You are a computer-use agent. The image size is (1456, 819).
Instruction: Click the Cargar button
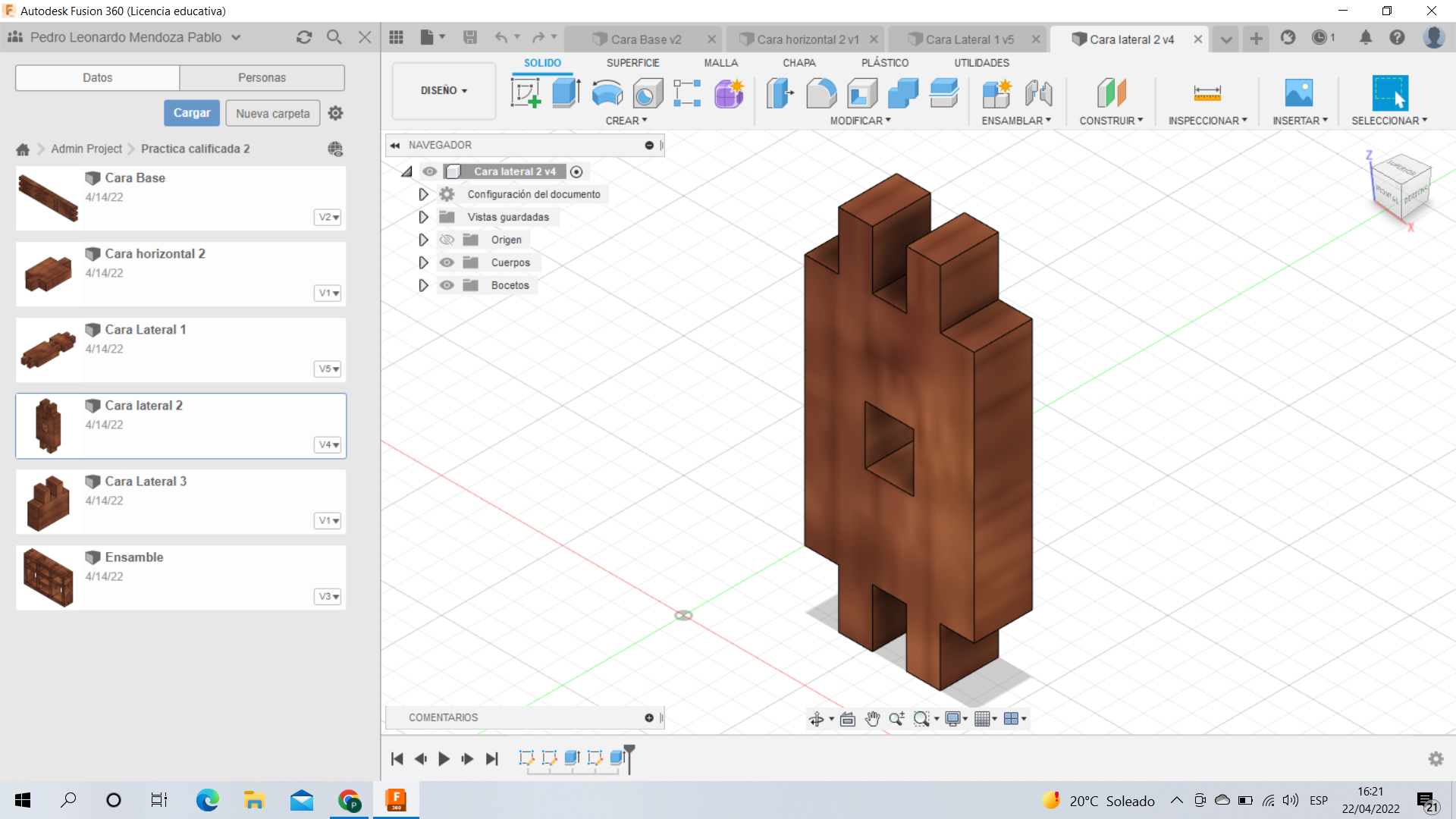coord(192,113)
